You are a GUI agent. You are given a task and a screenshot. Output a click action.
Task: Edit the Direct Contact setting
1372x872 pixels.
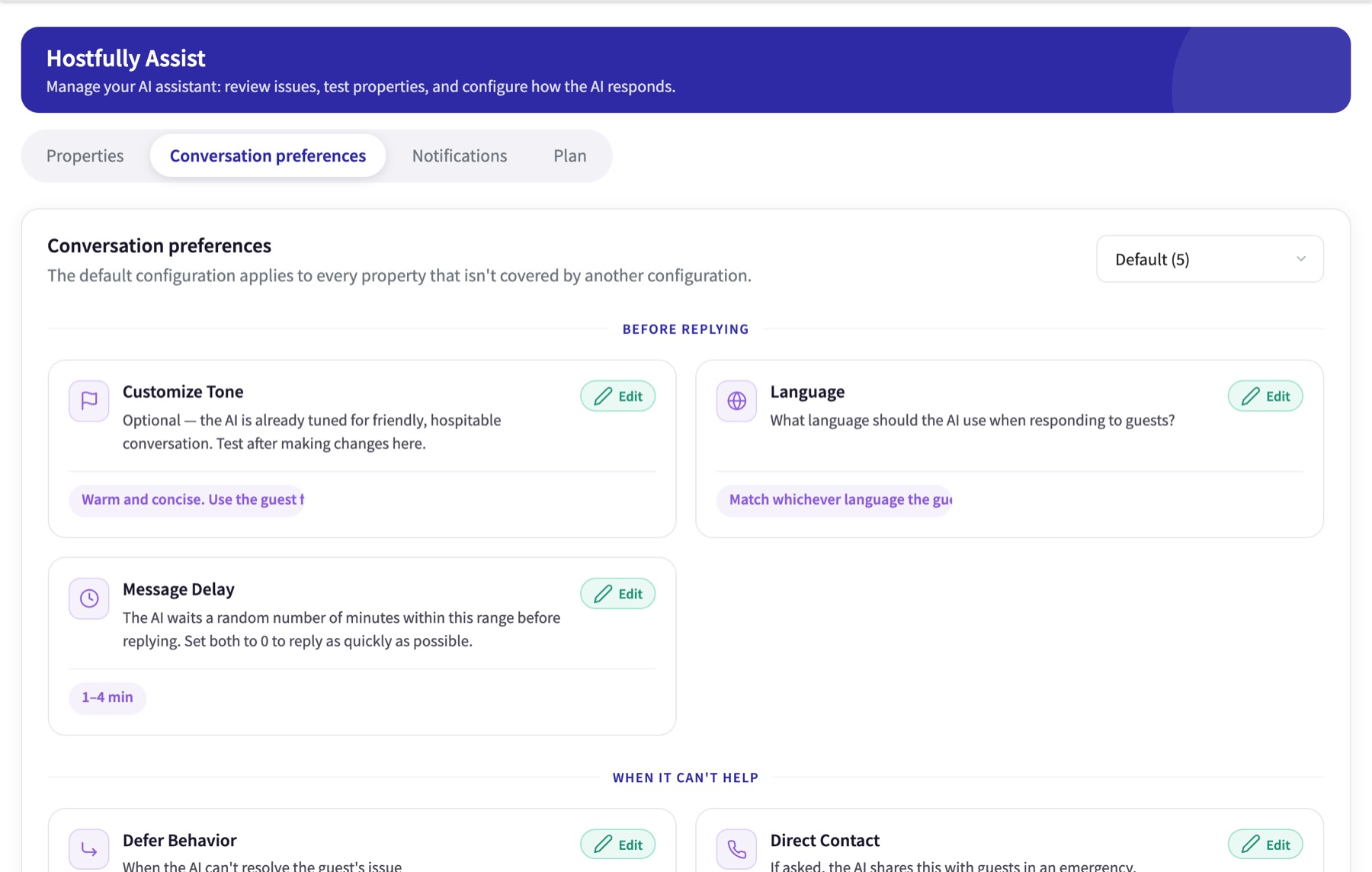(x=1265, y=845)
